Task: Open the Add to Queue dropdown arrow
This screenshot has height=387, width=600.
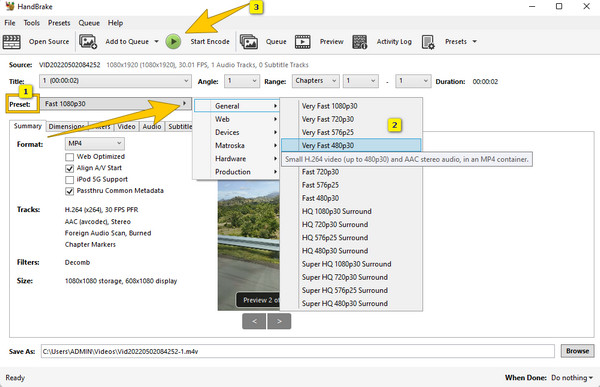Action: (x=157, y=41)
